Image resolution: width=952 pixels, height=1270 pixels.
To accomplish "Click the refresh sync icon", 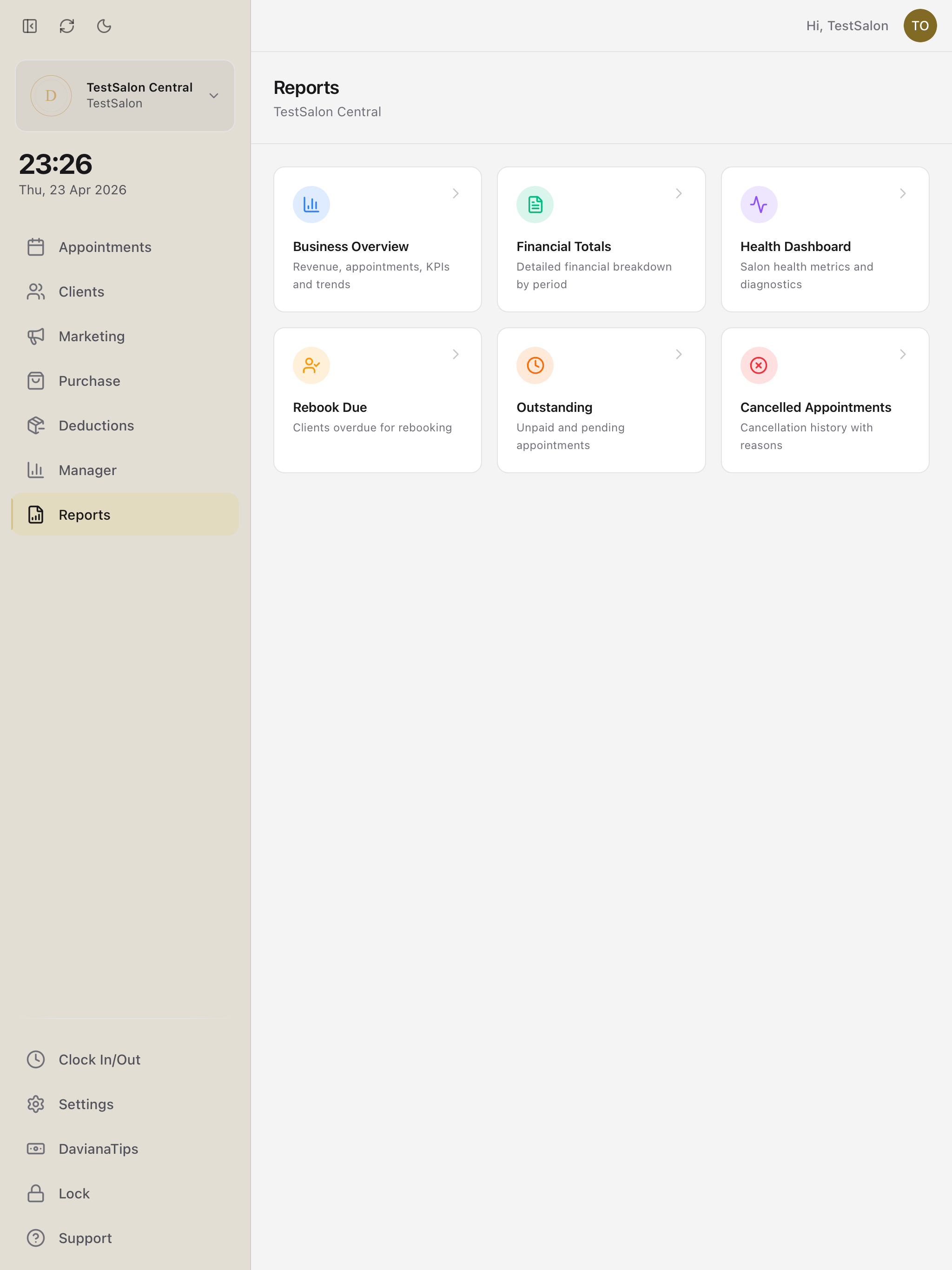I will 66,26.
